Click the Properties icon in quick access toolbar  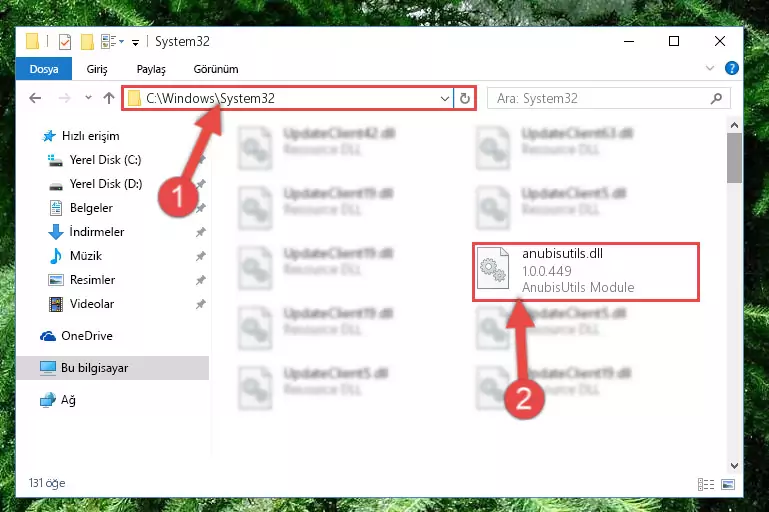[x=65, y=42]
